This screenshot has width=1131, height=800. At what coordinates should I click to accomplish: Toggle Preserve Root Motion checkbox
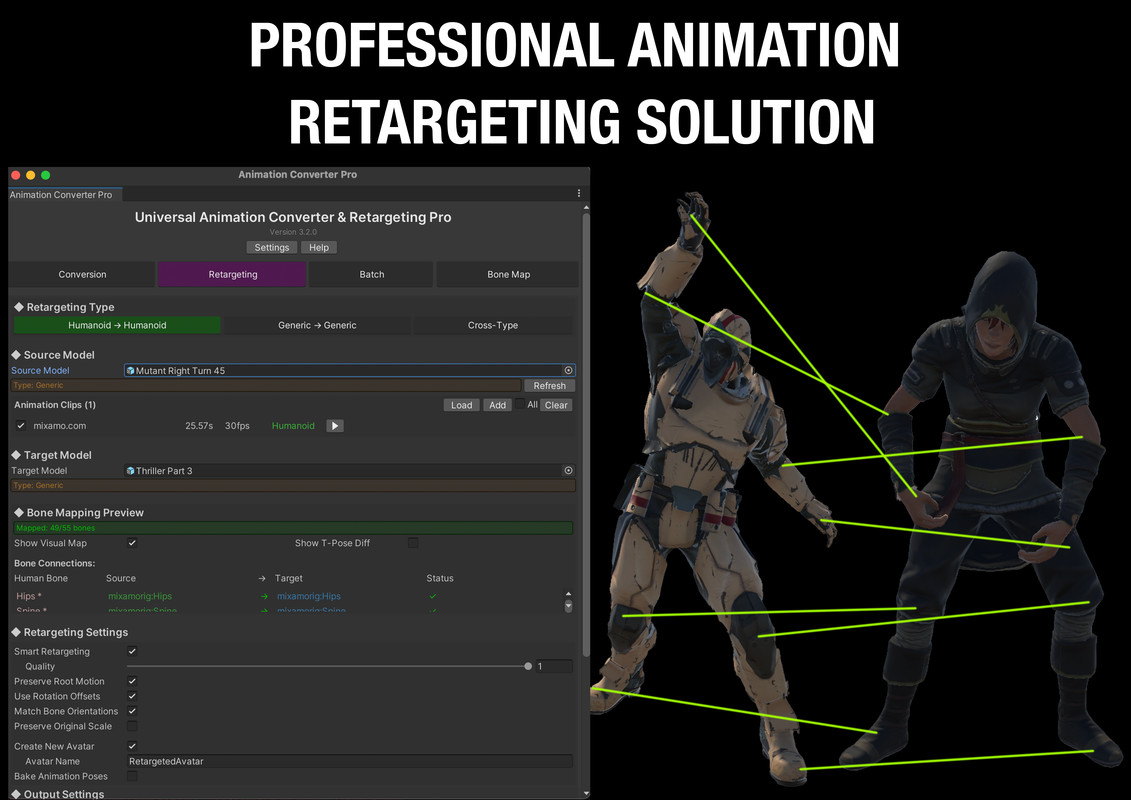[132, 681]
